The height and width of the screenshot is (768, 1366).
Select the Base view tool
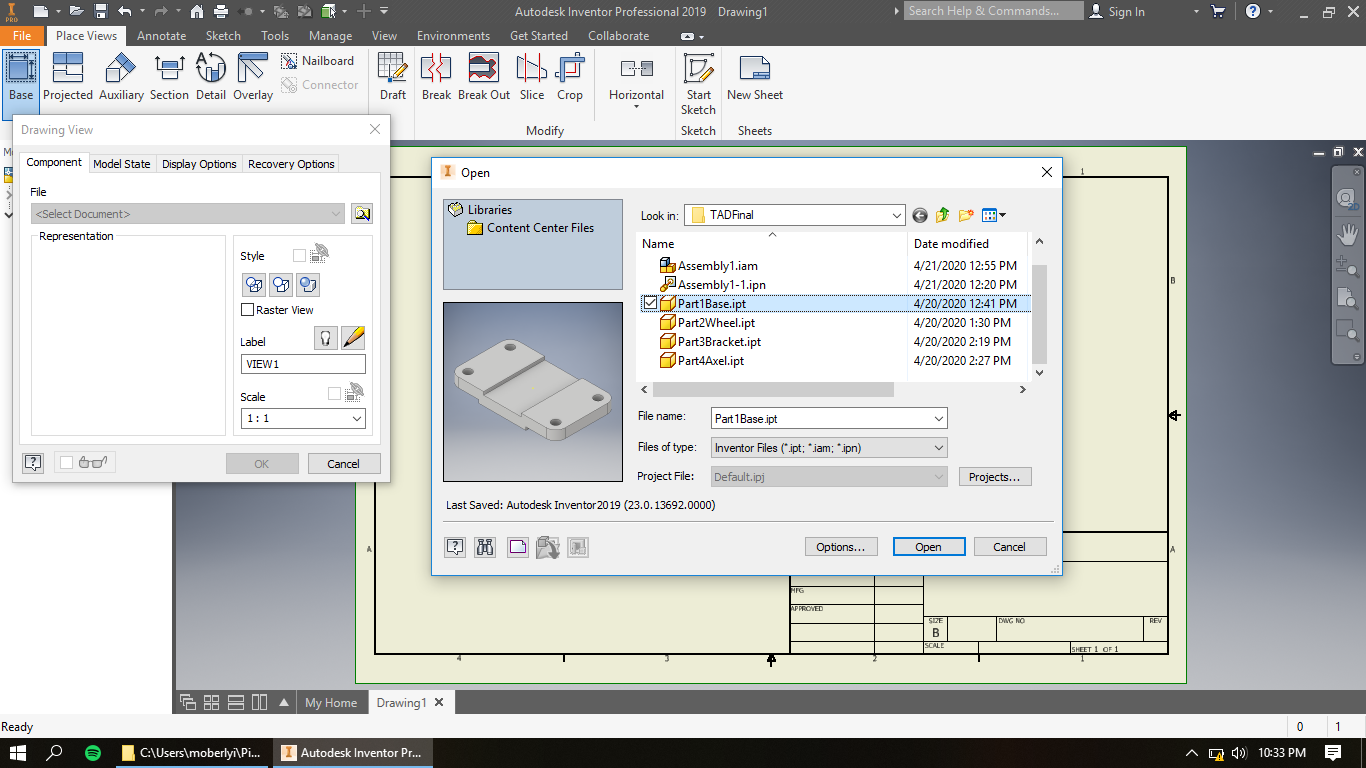click(20, 77)
